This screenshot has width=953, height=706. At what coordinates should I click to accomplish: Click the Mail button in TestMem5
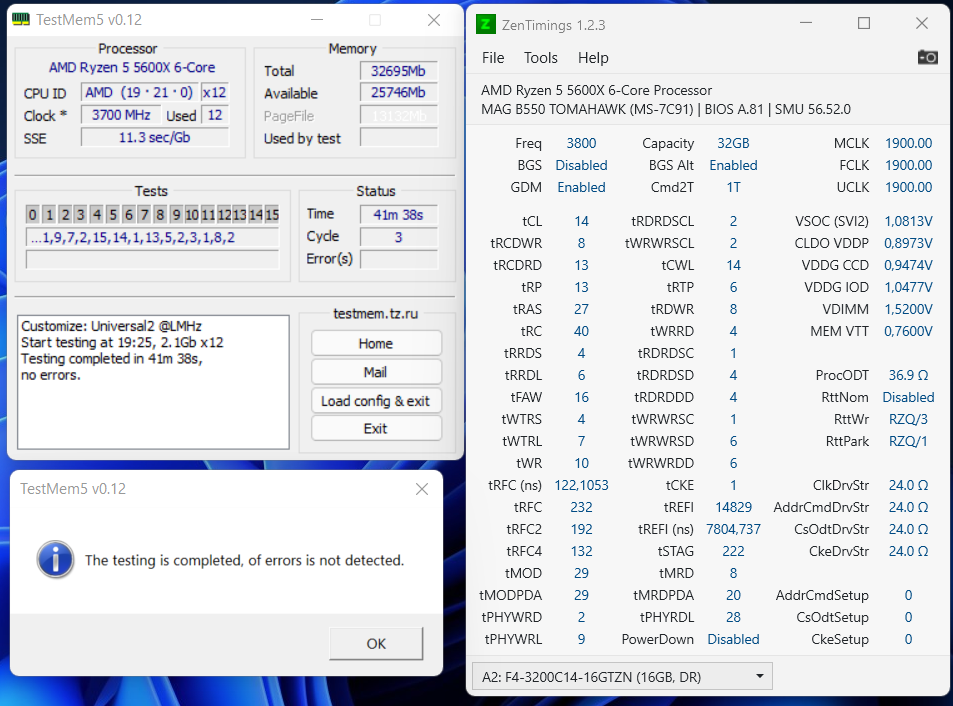click(x=376, y=372)
